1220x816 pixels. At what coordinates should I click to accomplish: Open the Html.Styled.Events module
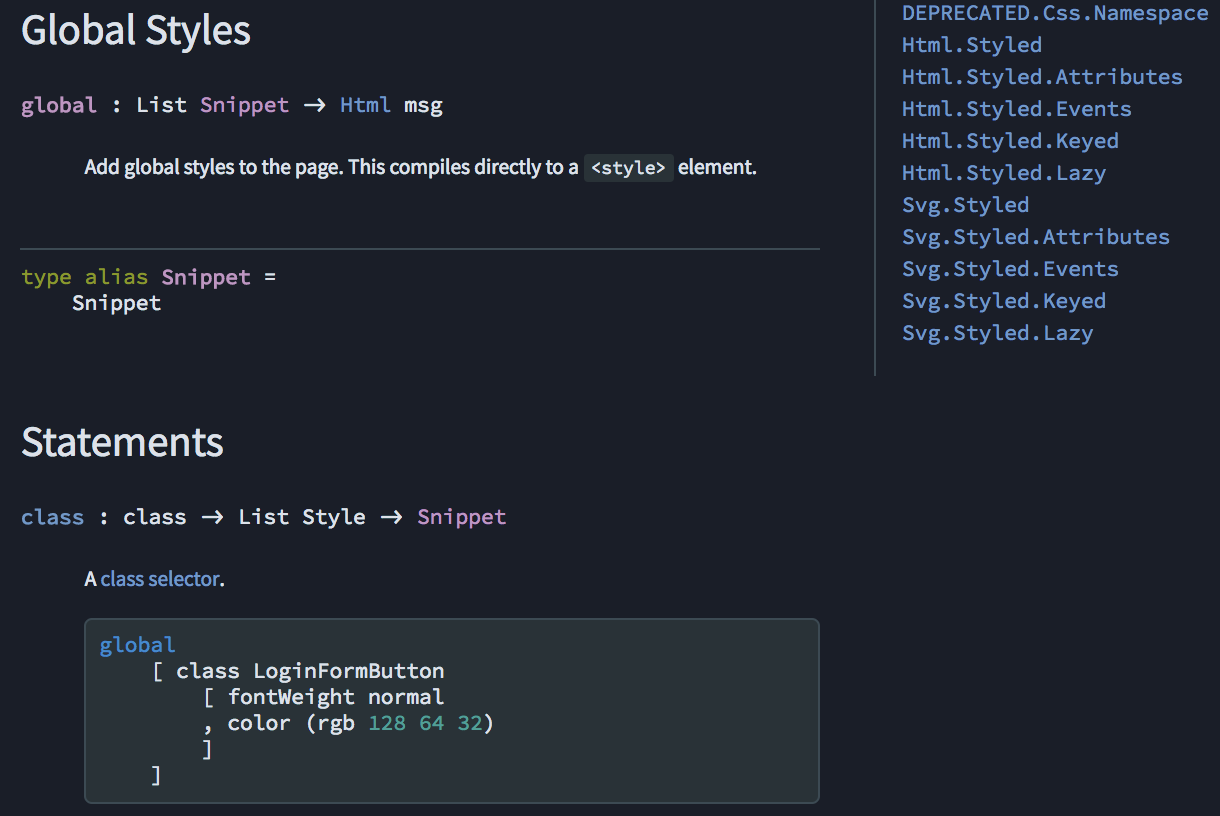pyautogui.click(x=1016, y=109)
